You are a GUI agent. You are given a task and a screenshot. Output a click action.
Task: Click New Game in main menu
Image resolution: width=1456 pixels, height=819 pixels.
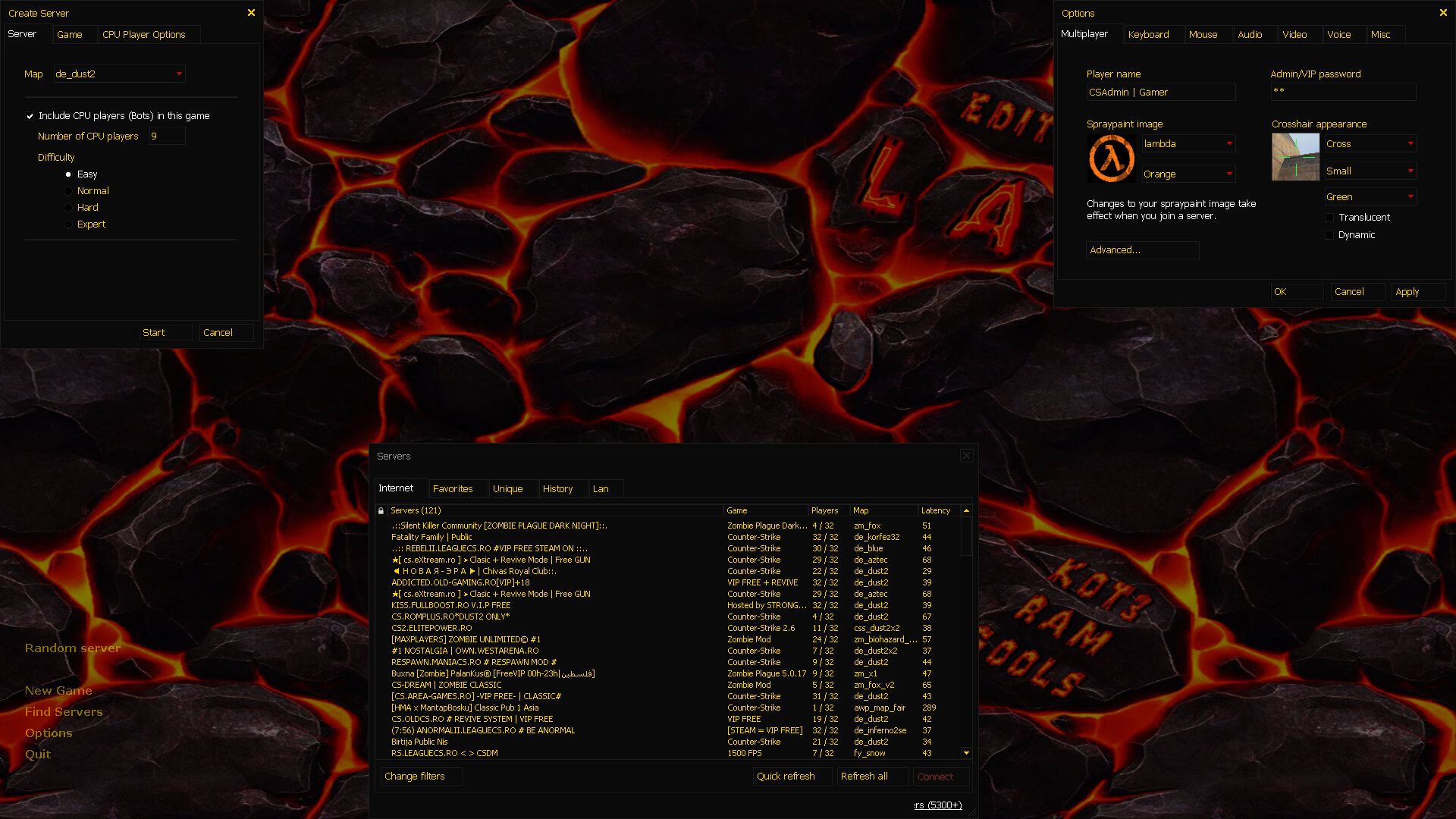[58, 691]
